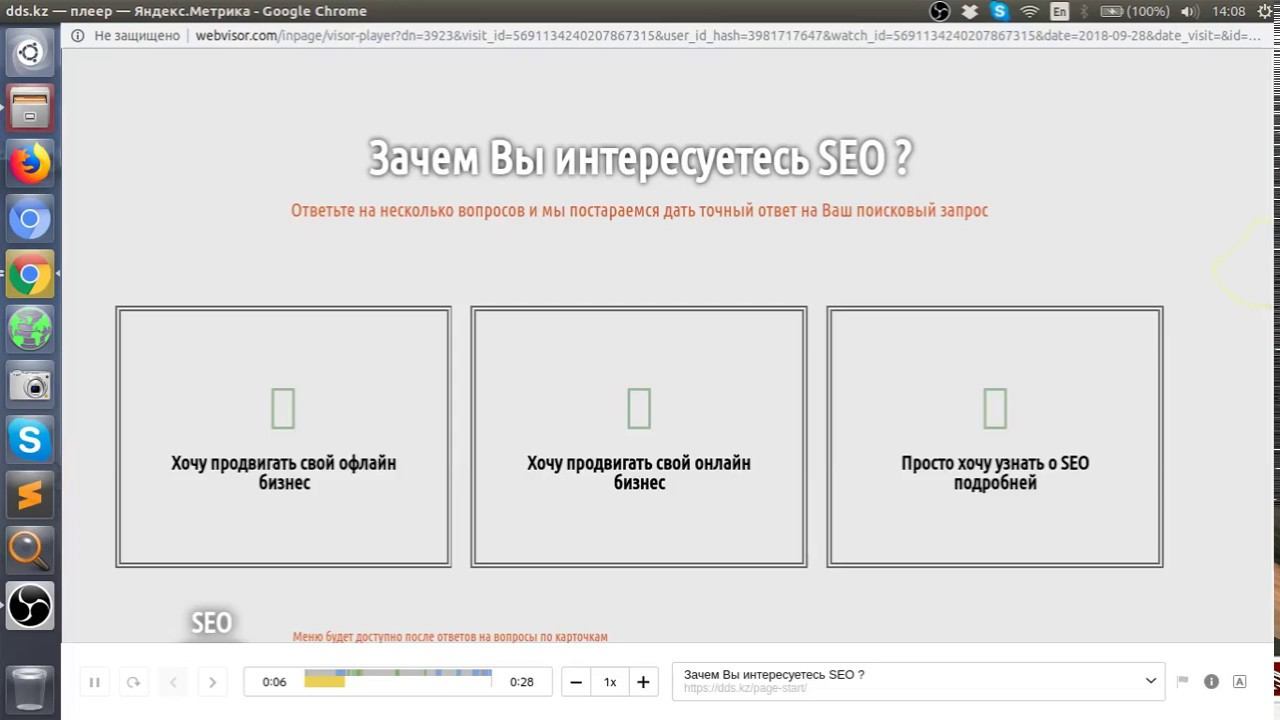The height and width of the screenshot is (720, 1280).
Task: Click the yellow progress segment on timeline
Action: 324,682
